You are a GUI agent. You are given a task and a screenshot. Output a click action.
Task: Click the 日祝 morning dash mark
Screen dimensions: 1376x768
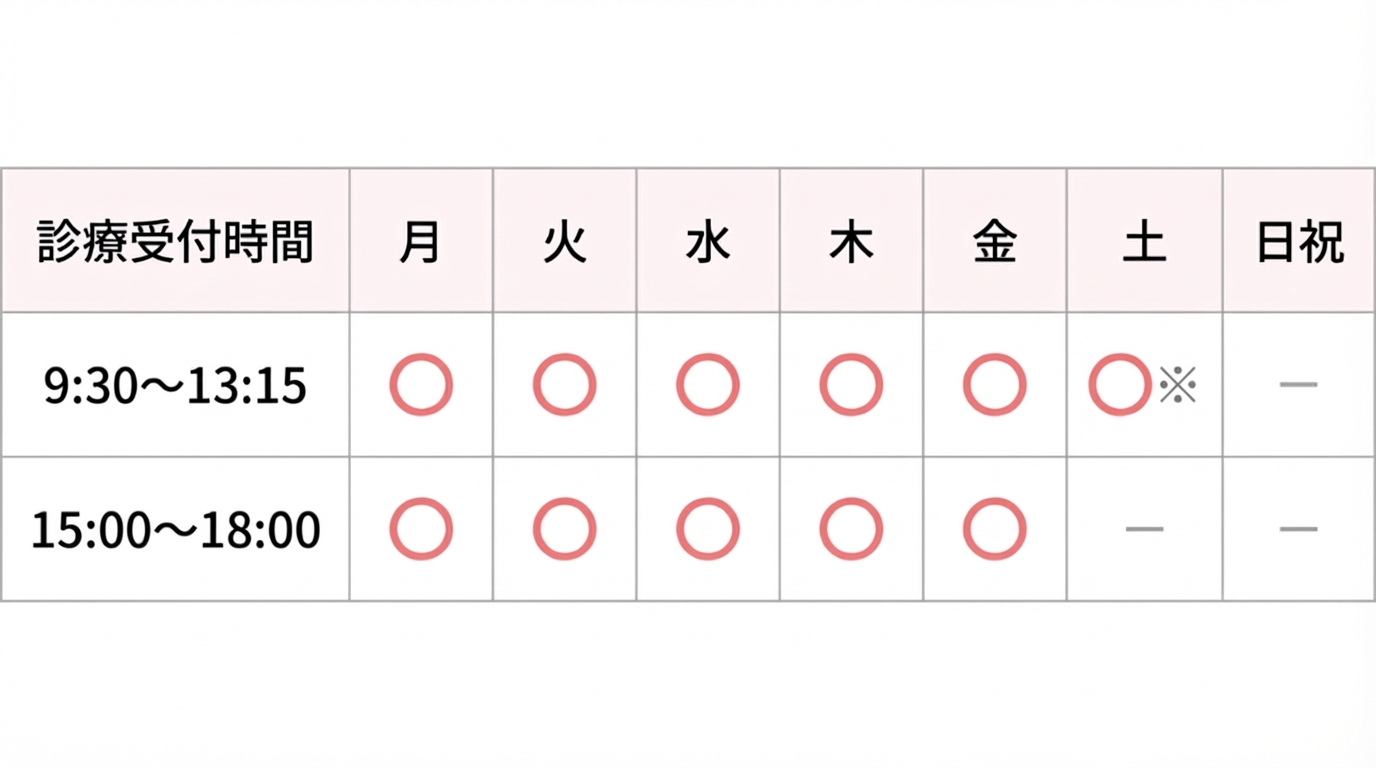(1298, 385)
